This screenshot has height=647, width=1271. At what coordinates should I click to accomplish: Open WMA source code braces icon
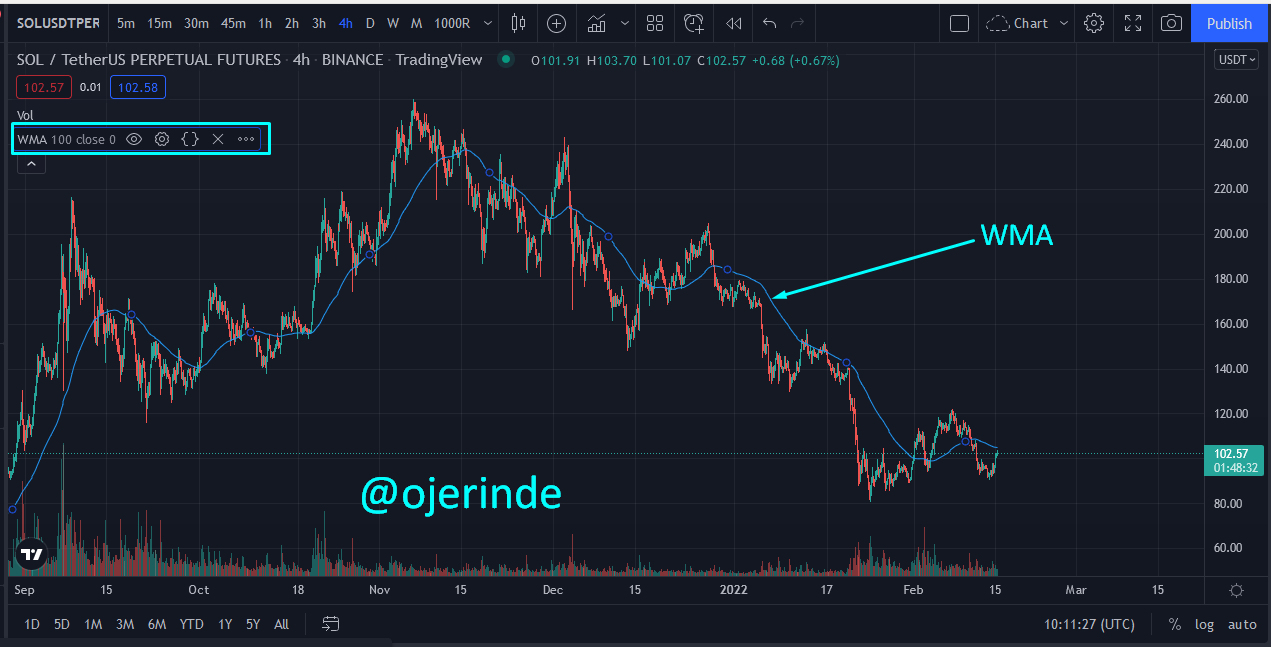click(190, 139)
